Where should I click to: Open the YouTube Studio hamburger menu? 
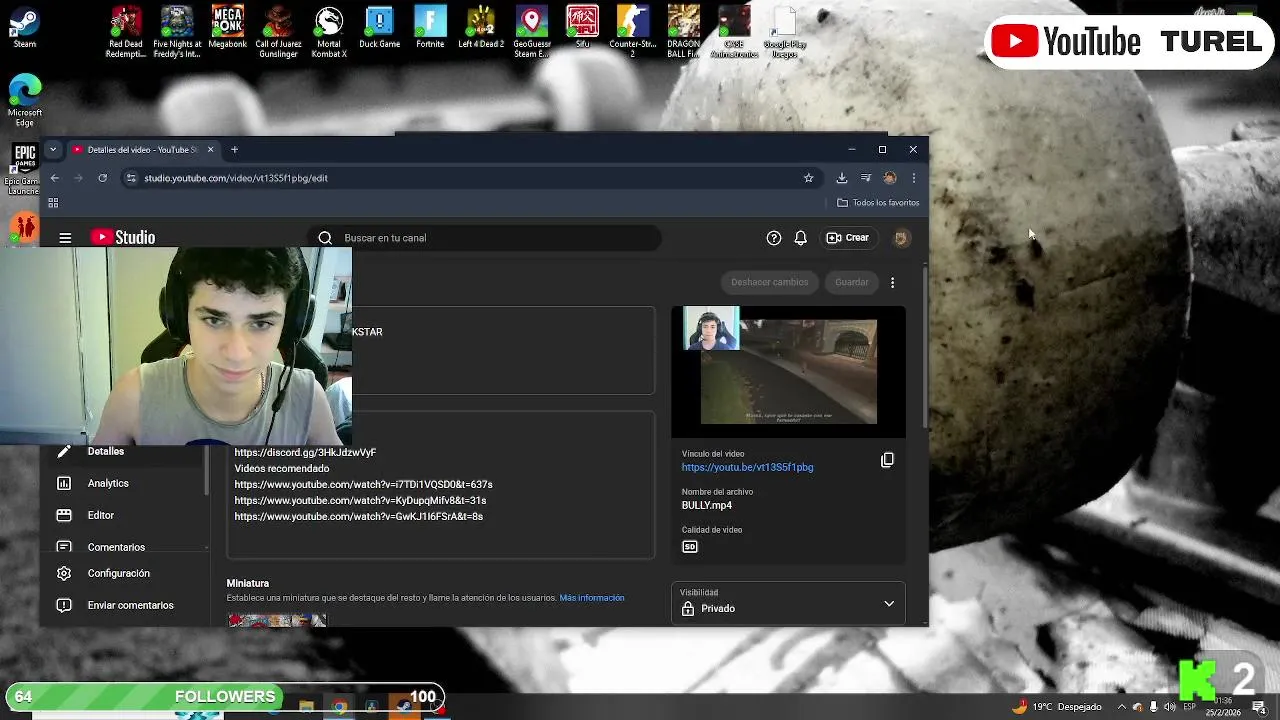coord(65,238)
